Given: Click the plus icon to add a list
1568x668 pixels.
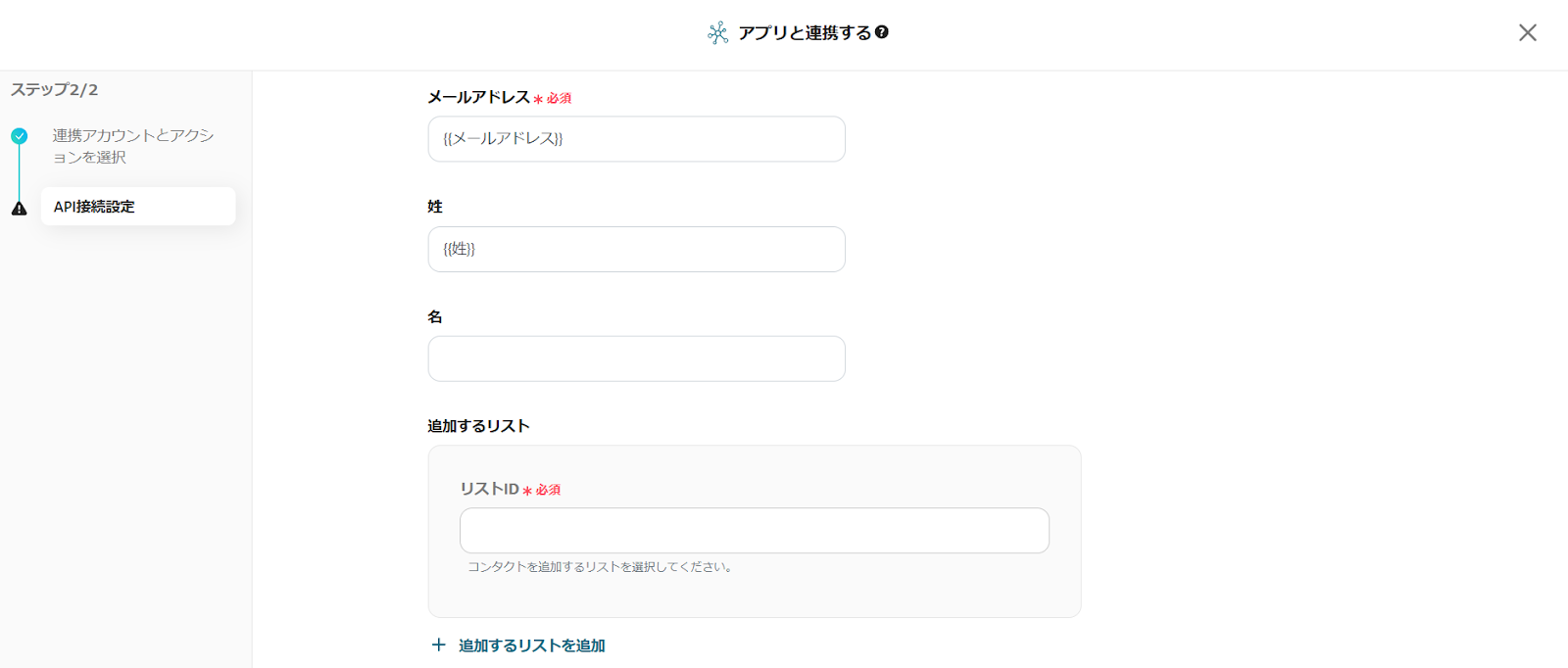Looking at the screenshot, I should click(x=439, y=645).
